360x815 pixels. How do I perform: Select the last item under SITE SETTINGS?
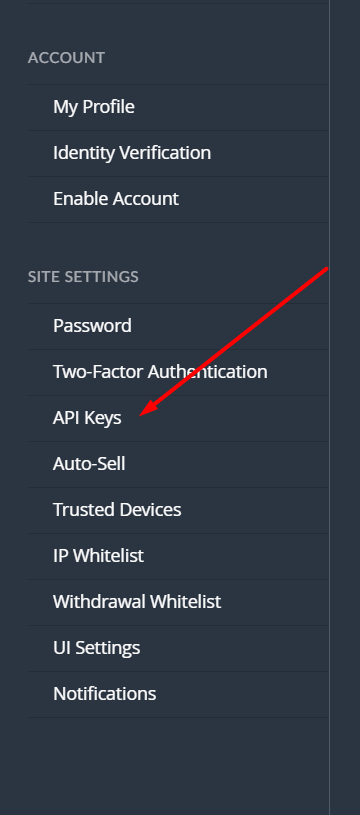click(178, 694)
